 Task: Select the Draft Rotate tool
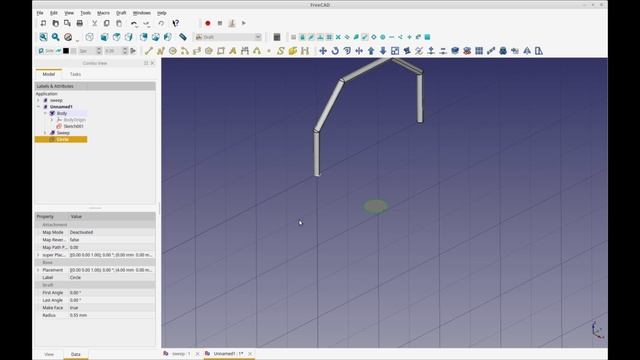pos(335,51)
